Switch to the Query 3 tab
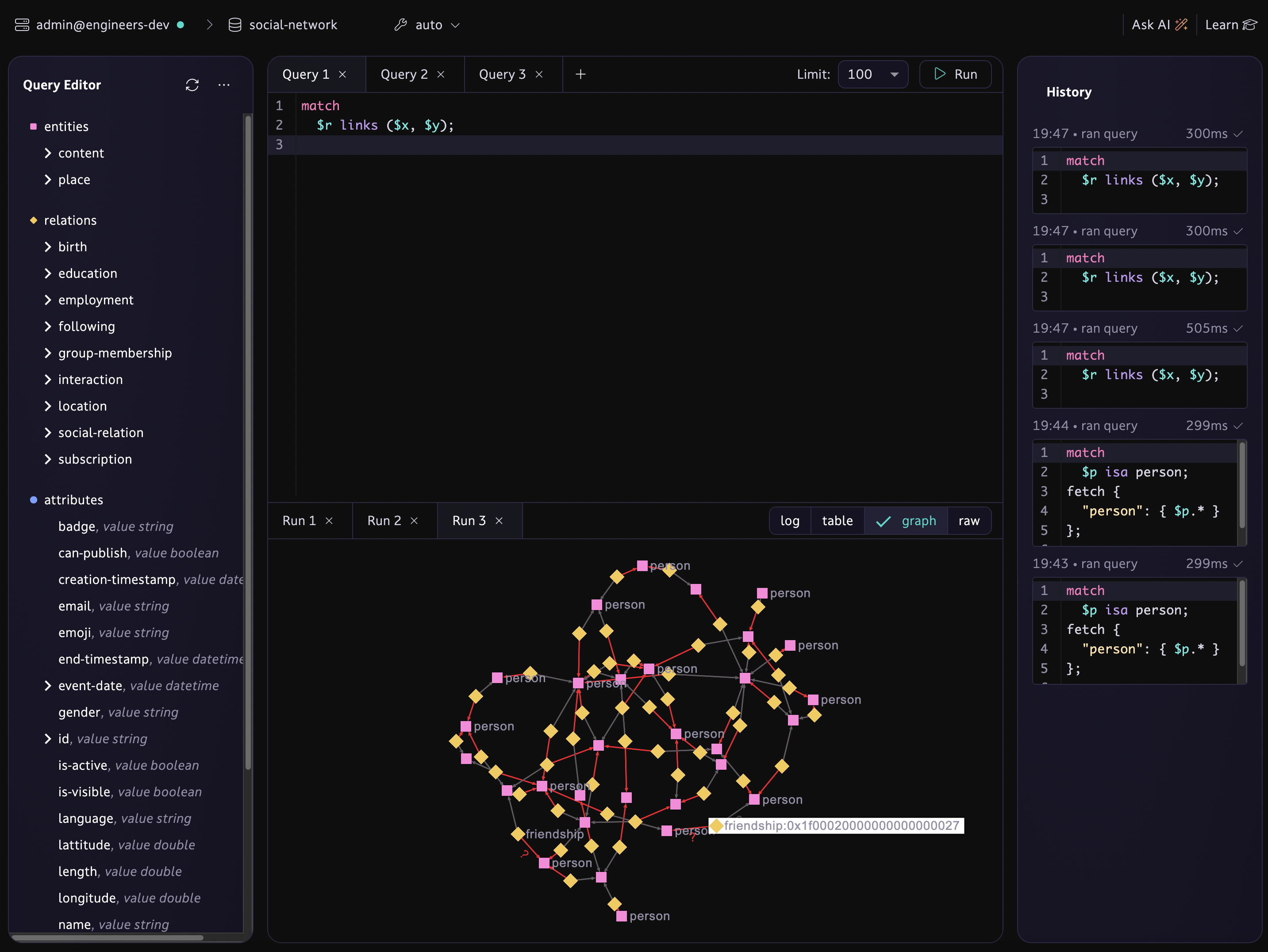The image size is (1268, 952). click(502, 74)
